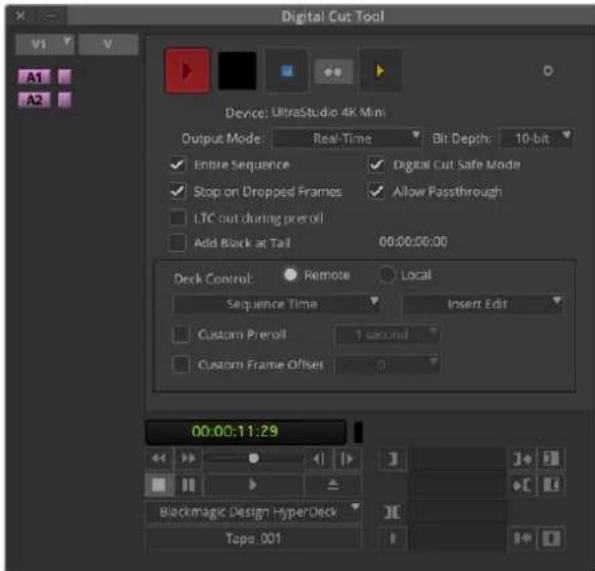The height and width of the screenshot is (571, 595).
Task: Click the duration timecode field
Action: pyautogui.click(x=458, y=512)
